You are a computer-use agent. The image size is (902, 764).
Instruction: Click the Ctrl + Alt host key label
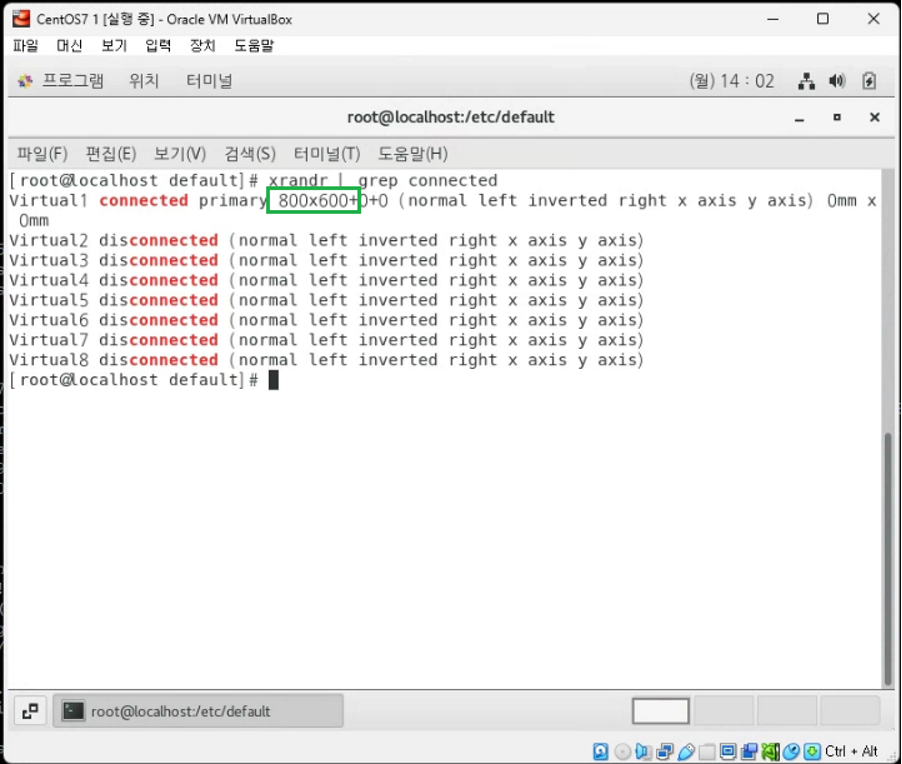point(851,751)
